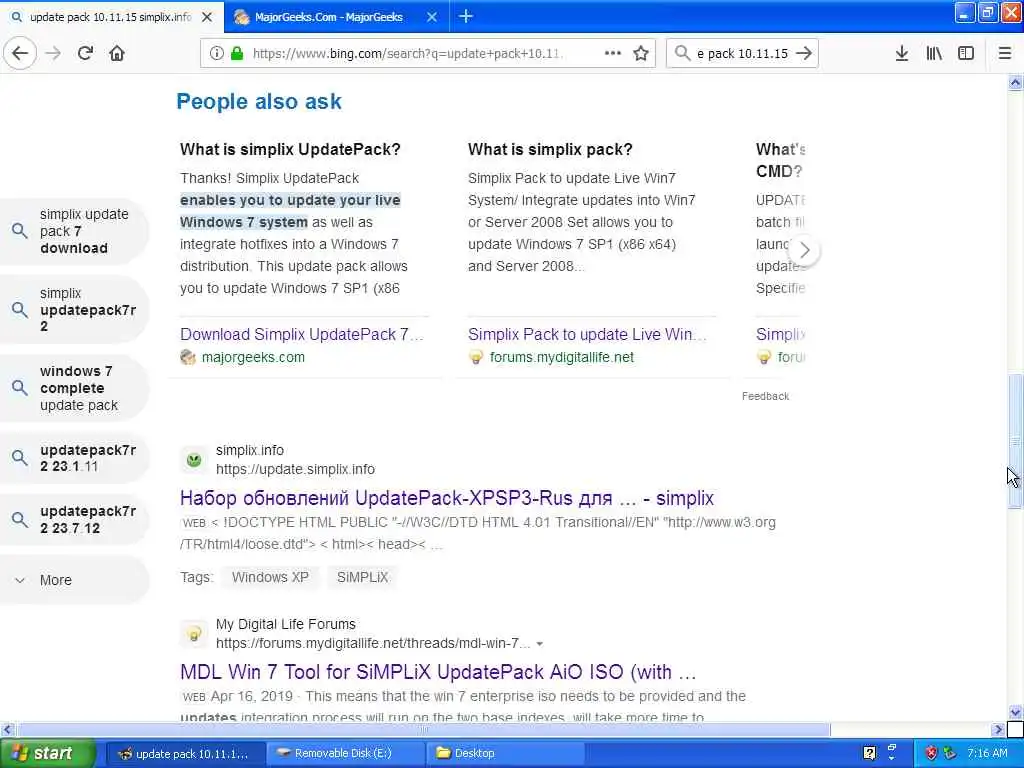Click the update pack Firefox taskbar button
Screen dimensions: 1024x768
pos(185,753)
